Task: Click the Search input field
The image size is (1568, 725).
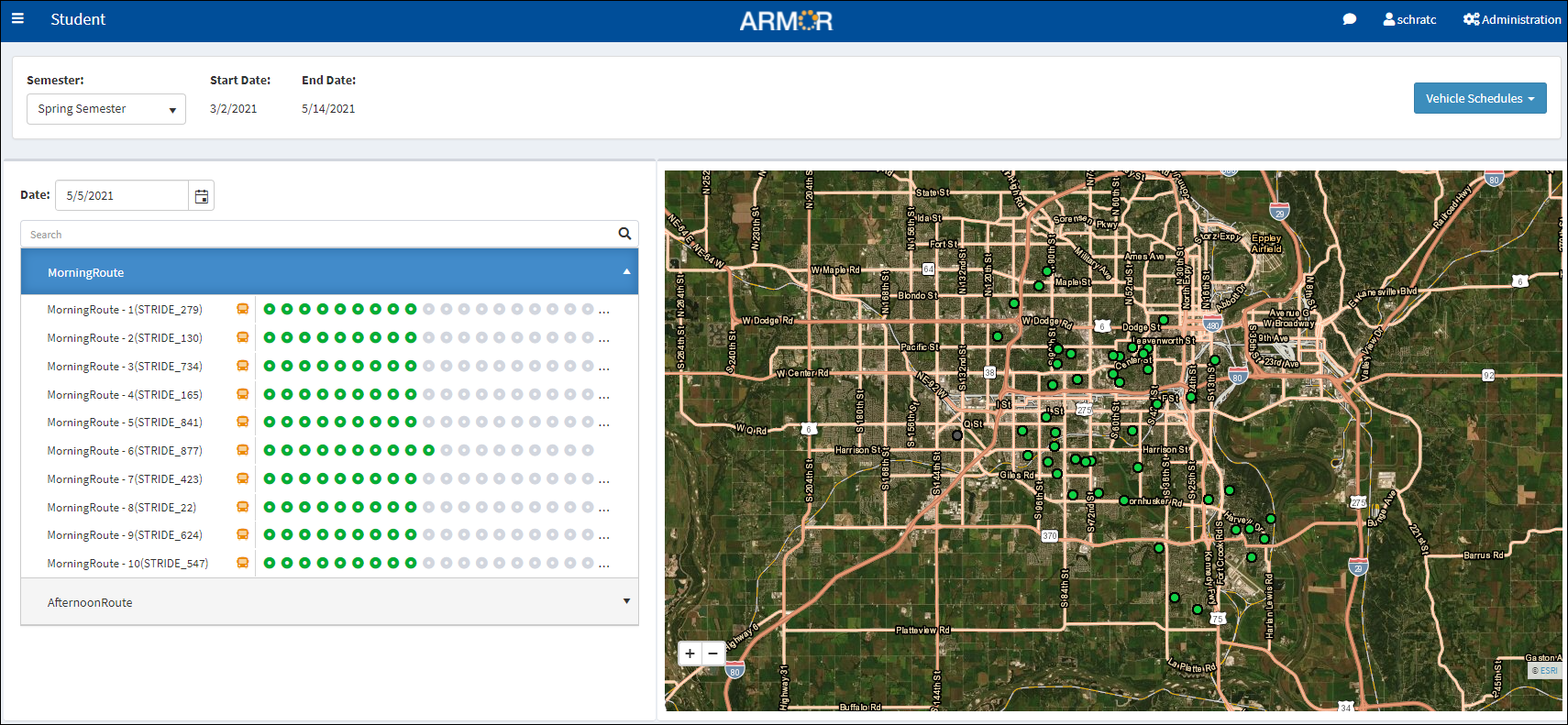Action: tap(316, 235)
